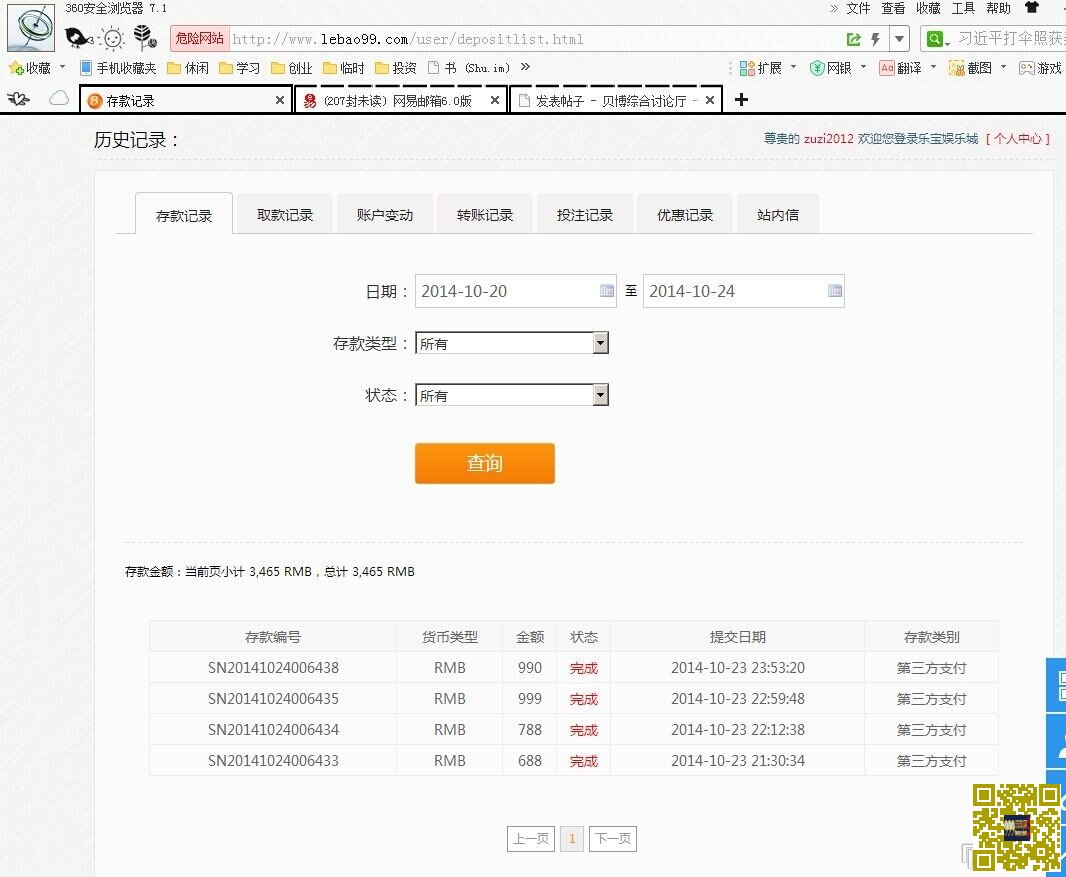Switch to the 存款记录 browser tab
The width and height of the screenshot is (1066, 877).
[x=186, y=101]
